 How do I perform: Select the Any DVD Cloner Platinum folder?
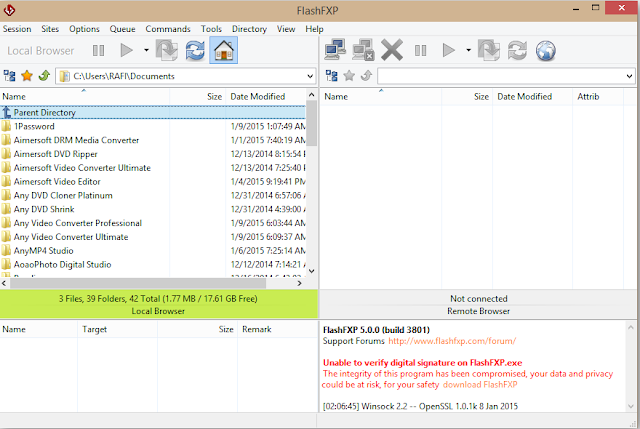pyautogui.click(x=153, y=195)
